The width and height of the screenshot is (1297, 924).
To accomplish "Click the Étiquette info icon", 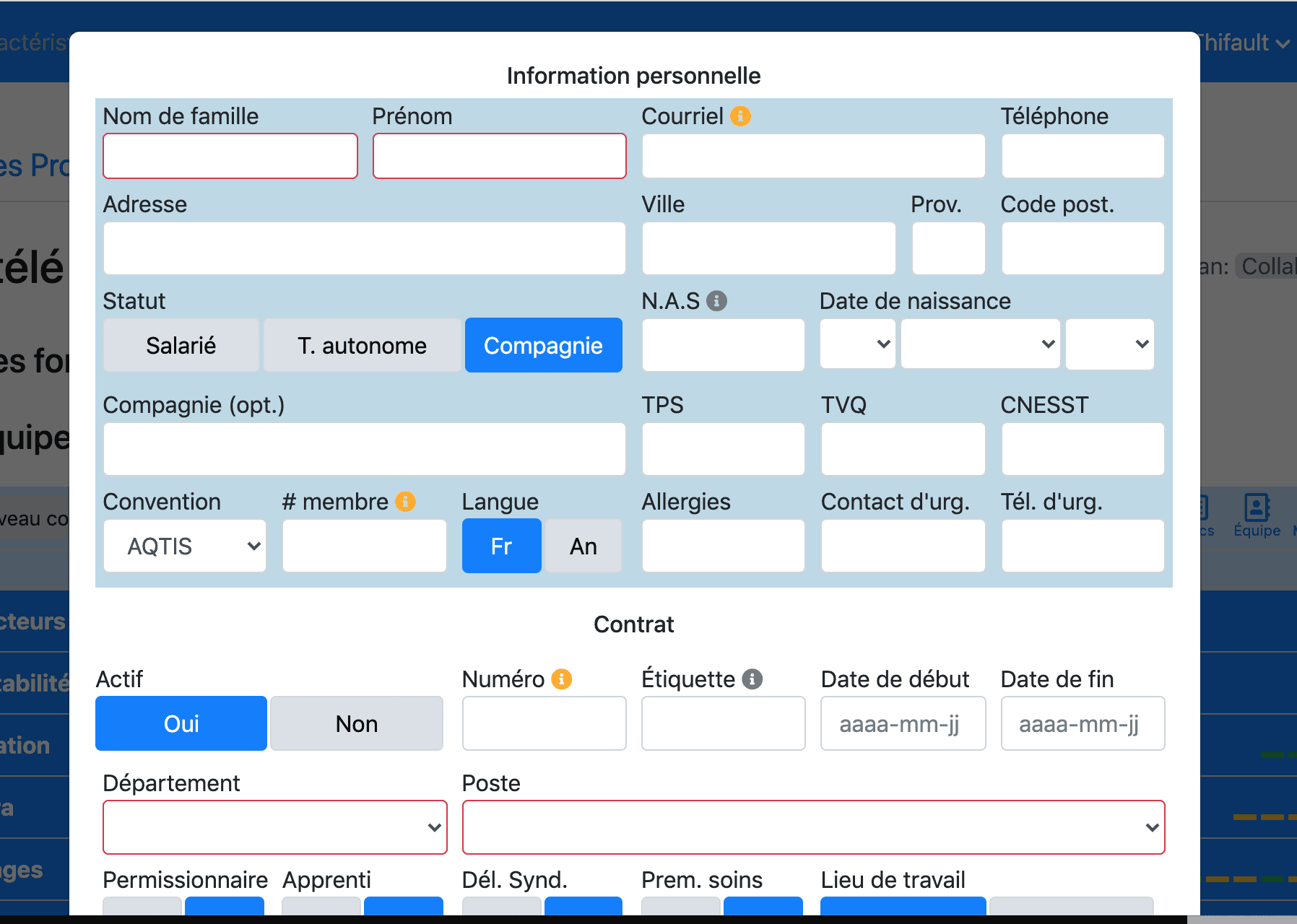I will point(752,679).
